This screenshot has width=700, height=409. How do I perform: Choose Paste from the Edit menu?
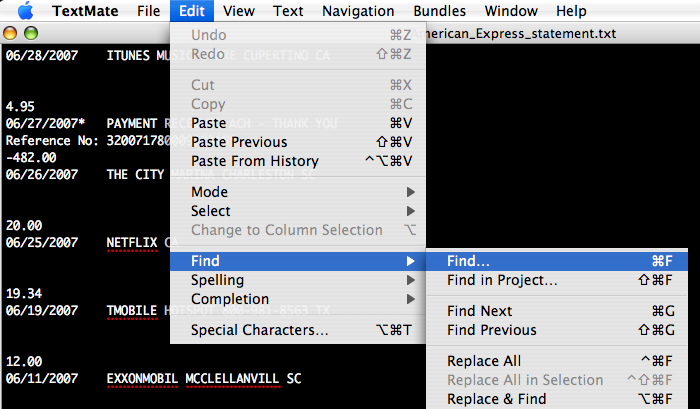click(x=298, y=123)
